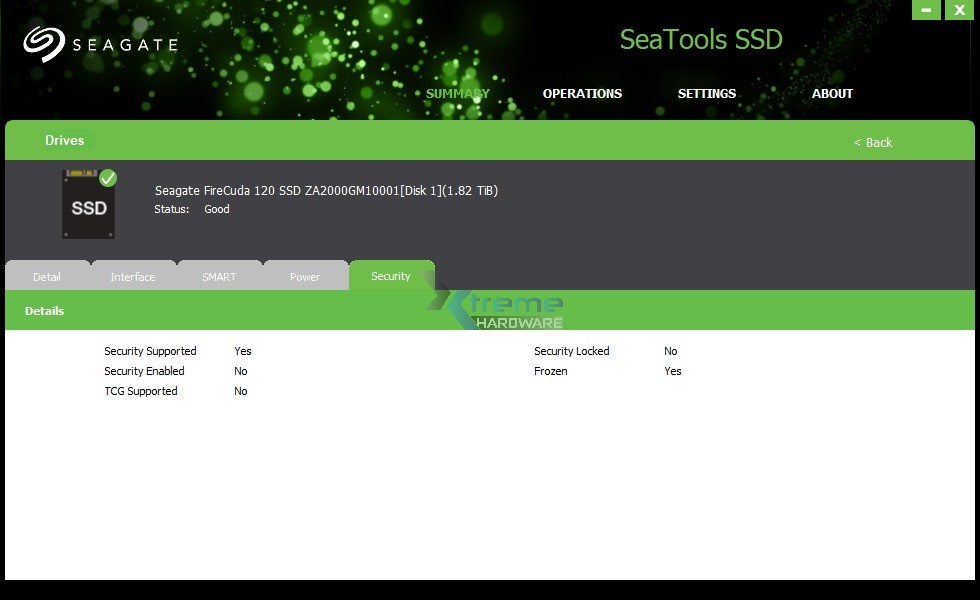Open the Detail tab
This screenshot has width=980, height=600.
coord(46,276)
